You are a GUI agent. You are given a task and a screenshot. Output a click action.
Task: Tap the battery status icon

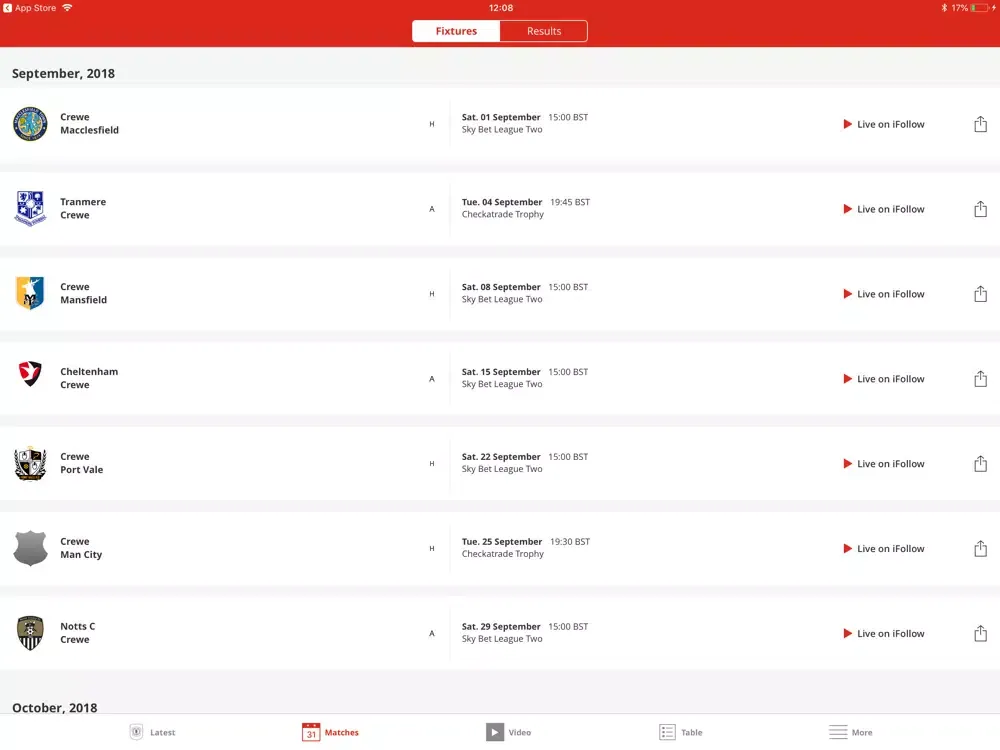pos(980,8)
